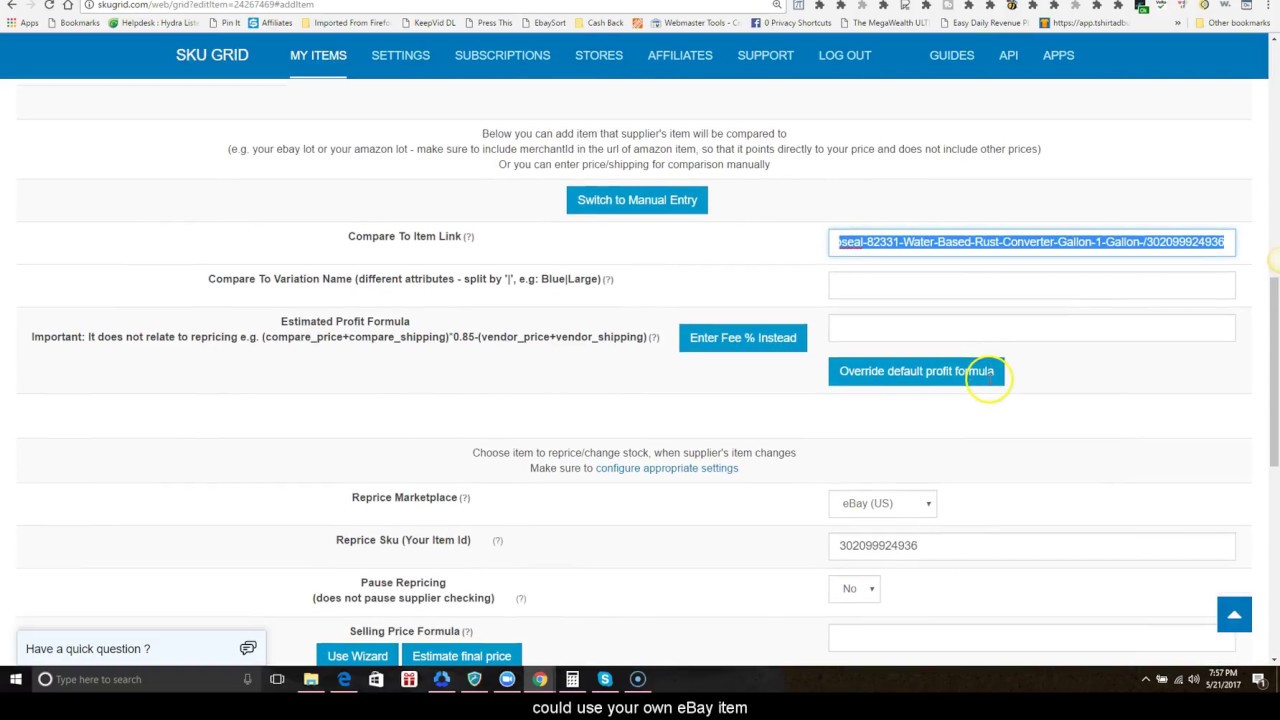Open Chrome from the taskbar

pos(540,679)
